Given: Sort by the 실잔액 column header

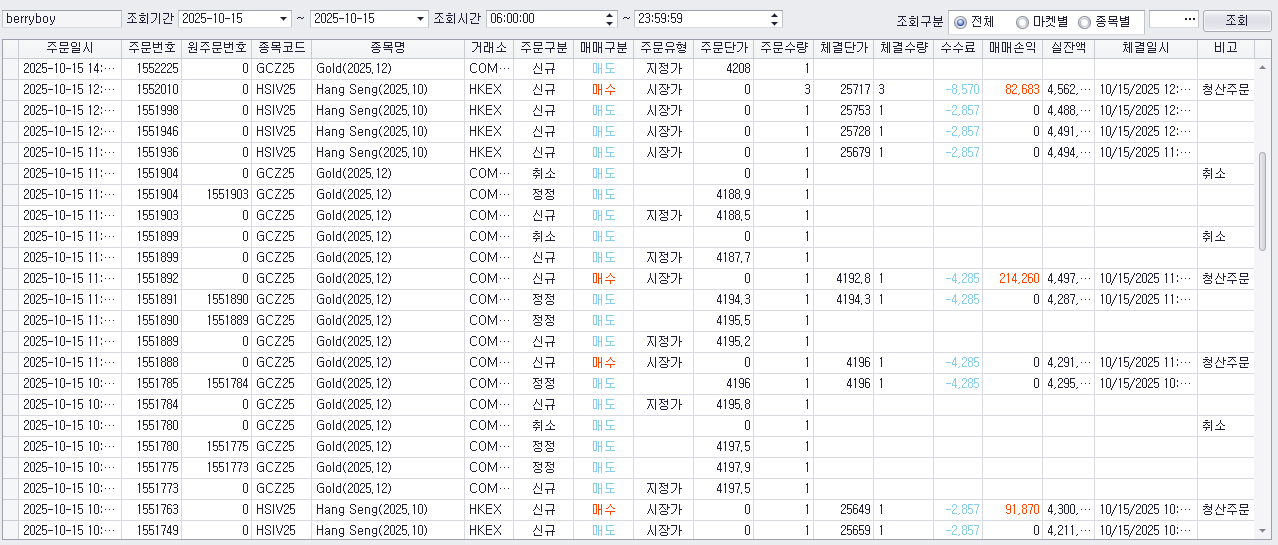Looking at the screenshot, I should [x=1068, y=48].
